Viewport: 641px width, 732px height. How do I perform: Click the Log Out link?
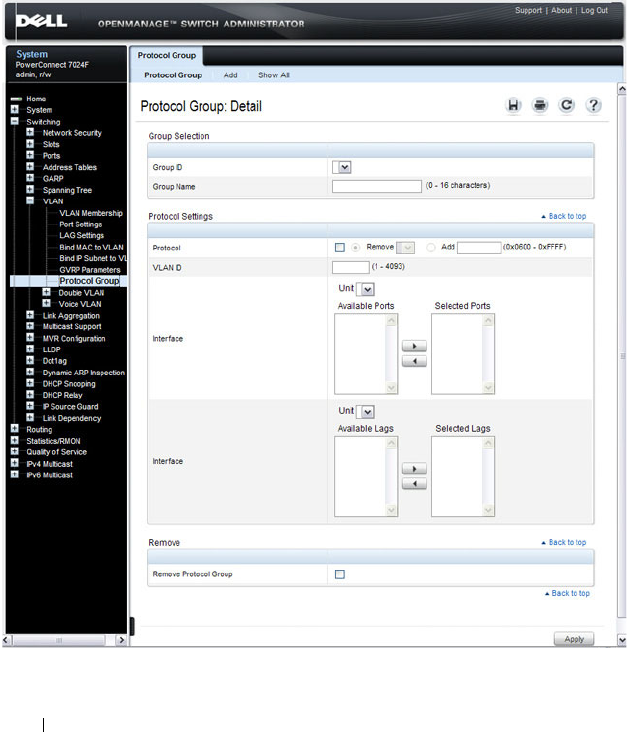coord(594,10)
